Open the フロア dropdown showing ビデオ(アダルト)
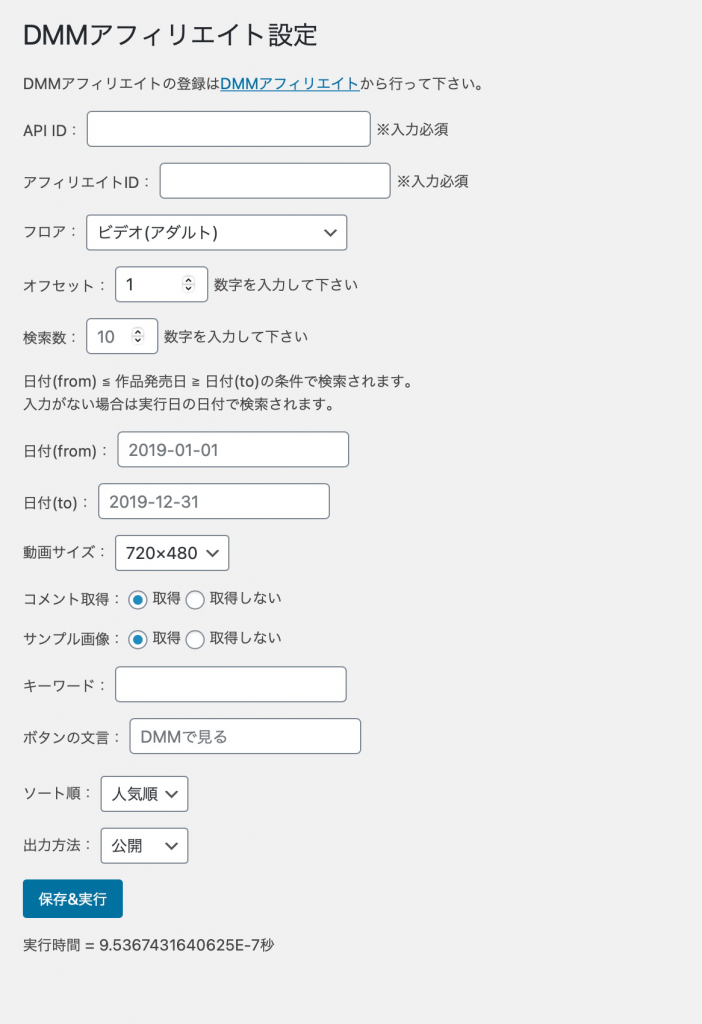This screenshot has height=1024, width=702. (x=216, y=232)
